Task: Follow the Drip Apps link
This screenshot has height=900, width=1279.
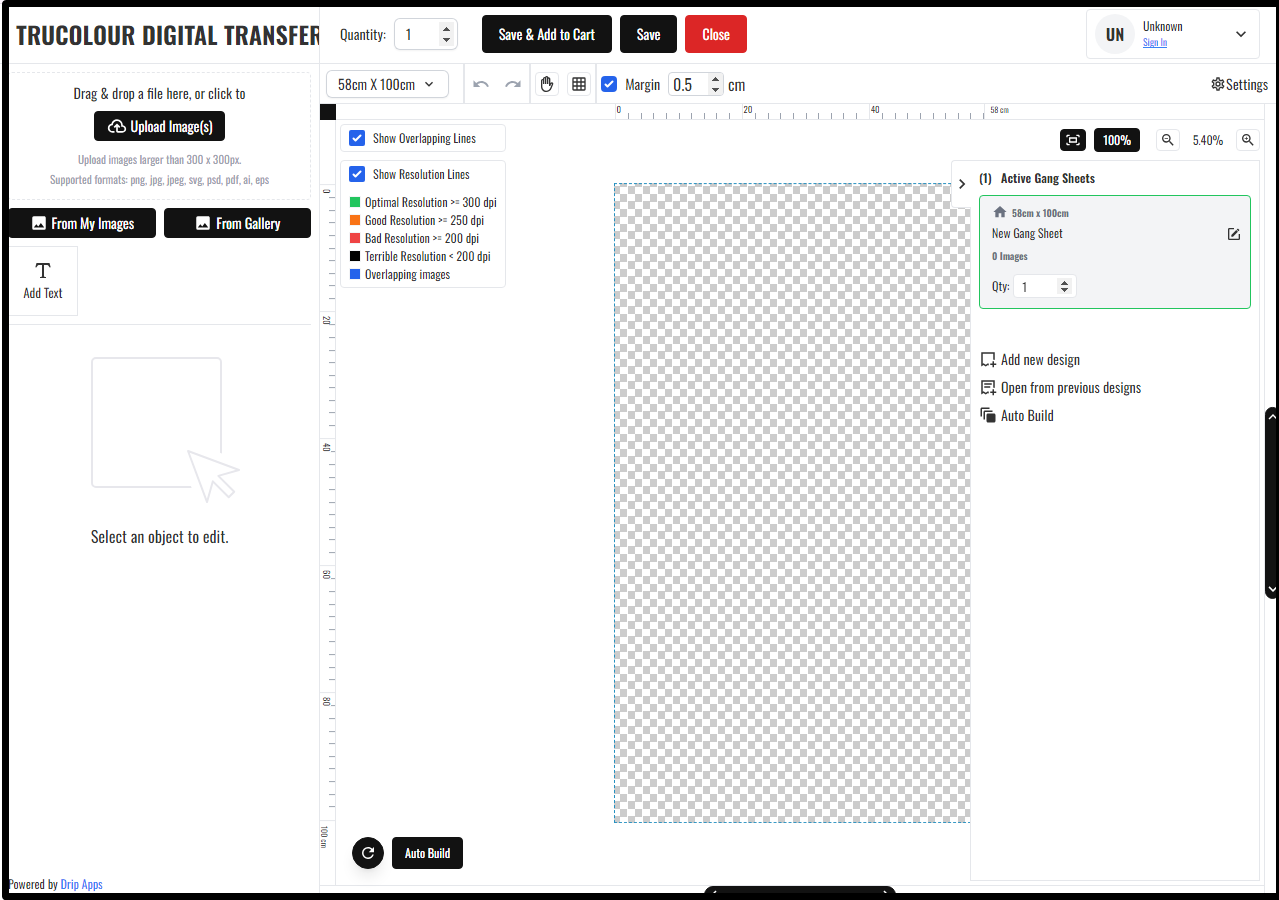Action: 81,884
